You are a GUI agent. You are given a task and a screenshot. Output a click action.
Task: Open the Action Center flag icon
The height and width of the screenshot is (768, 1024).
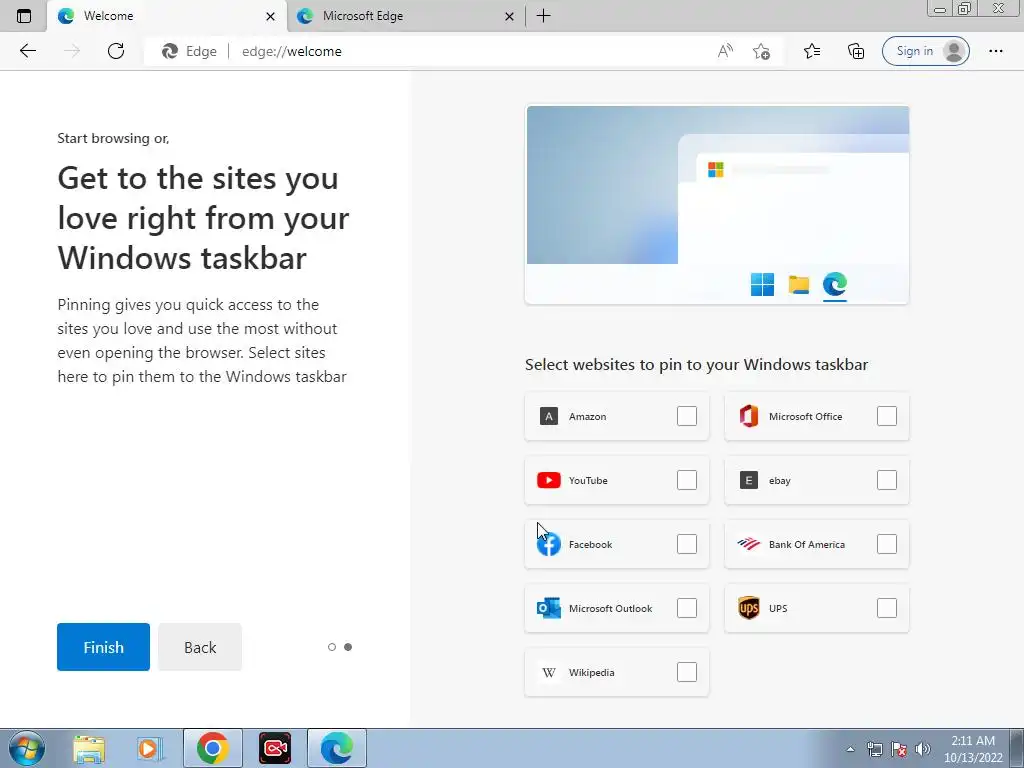(899, 749)
